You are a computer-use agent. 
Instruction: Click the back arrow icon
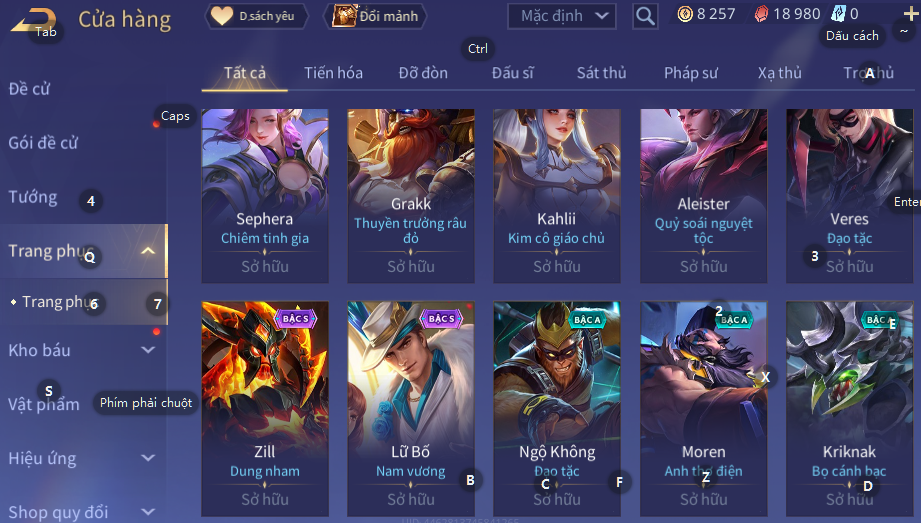coord(33,21)
